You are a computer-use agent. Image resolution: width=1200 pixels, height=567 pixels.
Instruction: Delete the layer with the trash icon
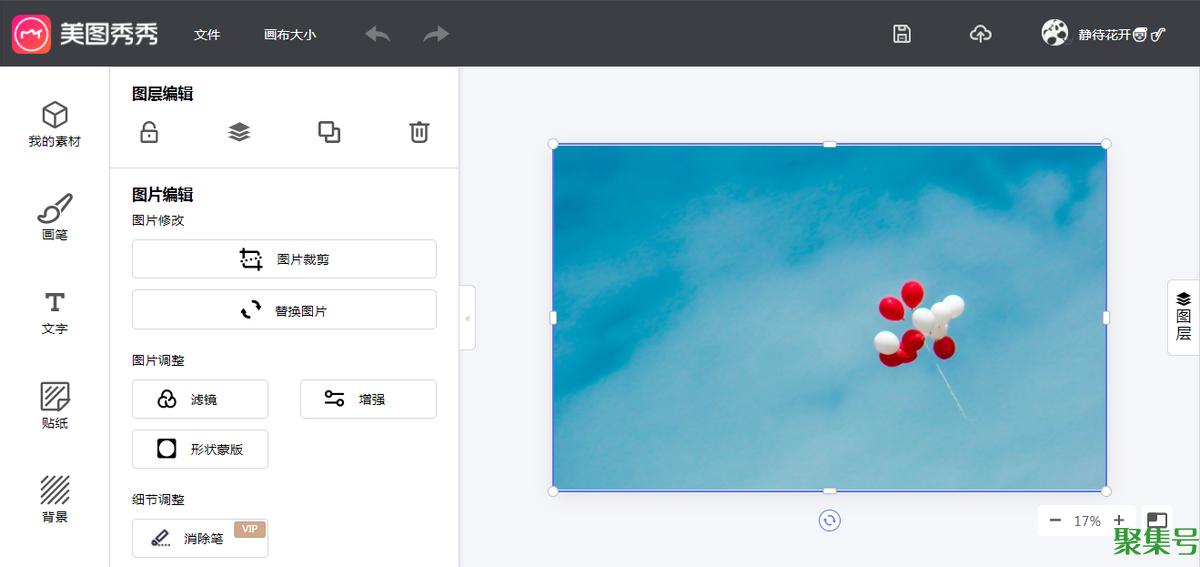click(419, 132)
